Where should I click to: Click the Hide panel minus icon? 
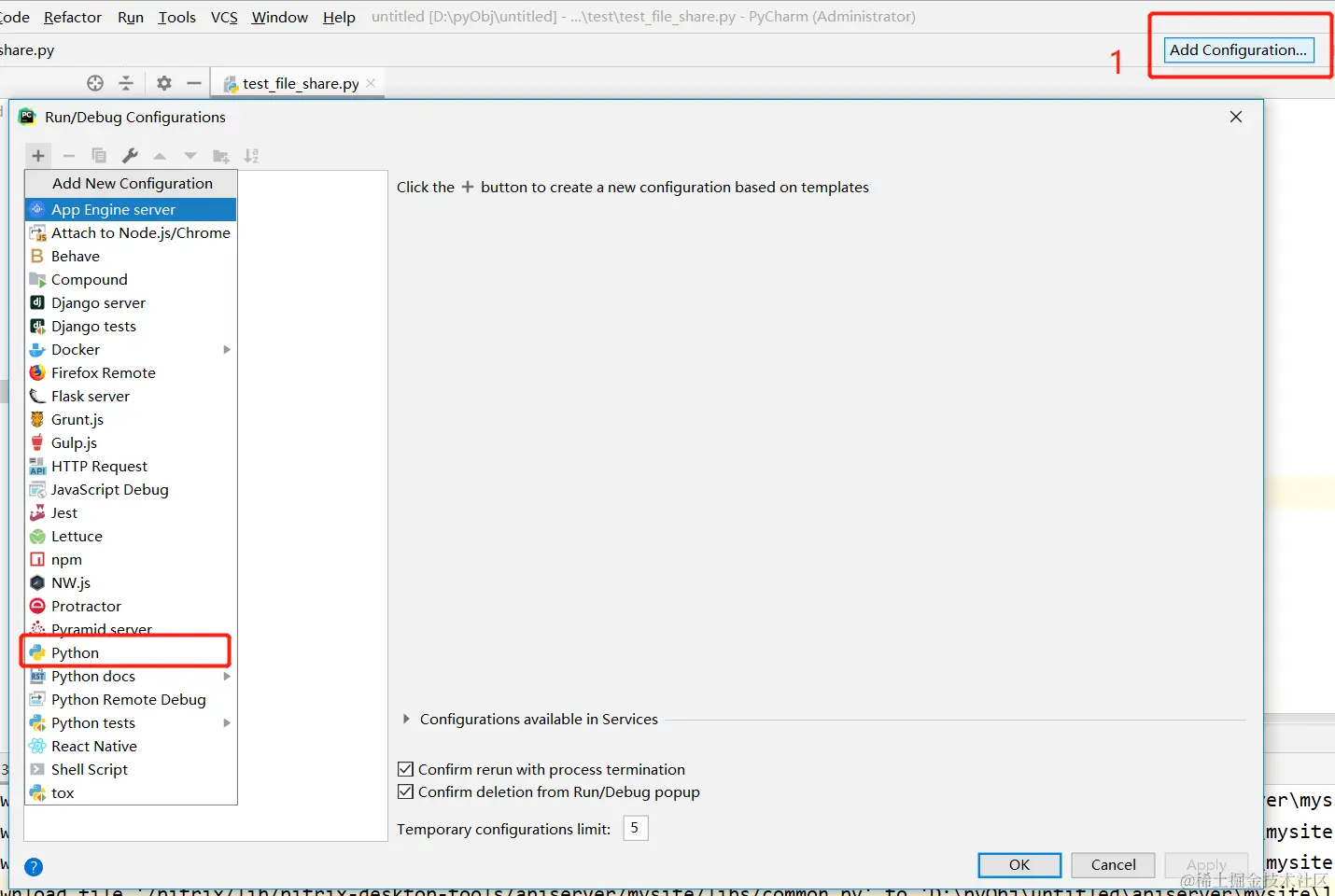pyautogui.click(x=194, y=83)
